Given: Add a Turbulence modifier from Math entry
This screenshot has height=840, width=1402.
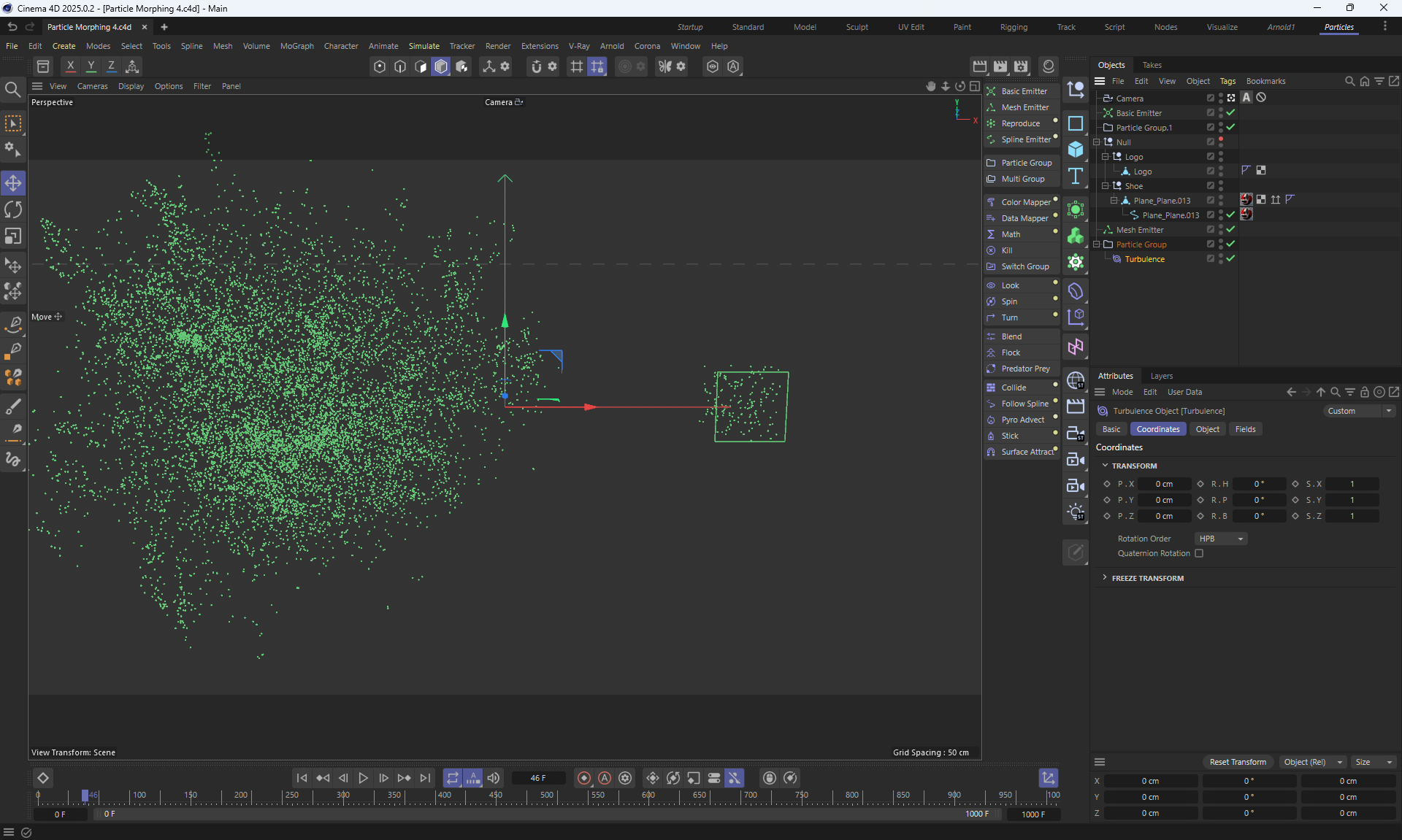Looking at the screenshot, I should click(1011, 234).
